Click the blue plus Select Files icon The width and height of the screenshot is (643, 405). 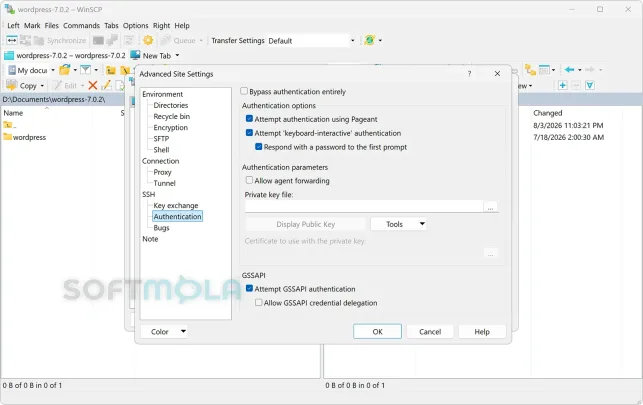tap(563, 85)
